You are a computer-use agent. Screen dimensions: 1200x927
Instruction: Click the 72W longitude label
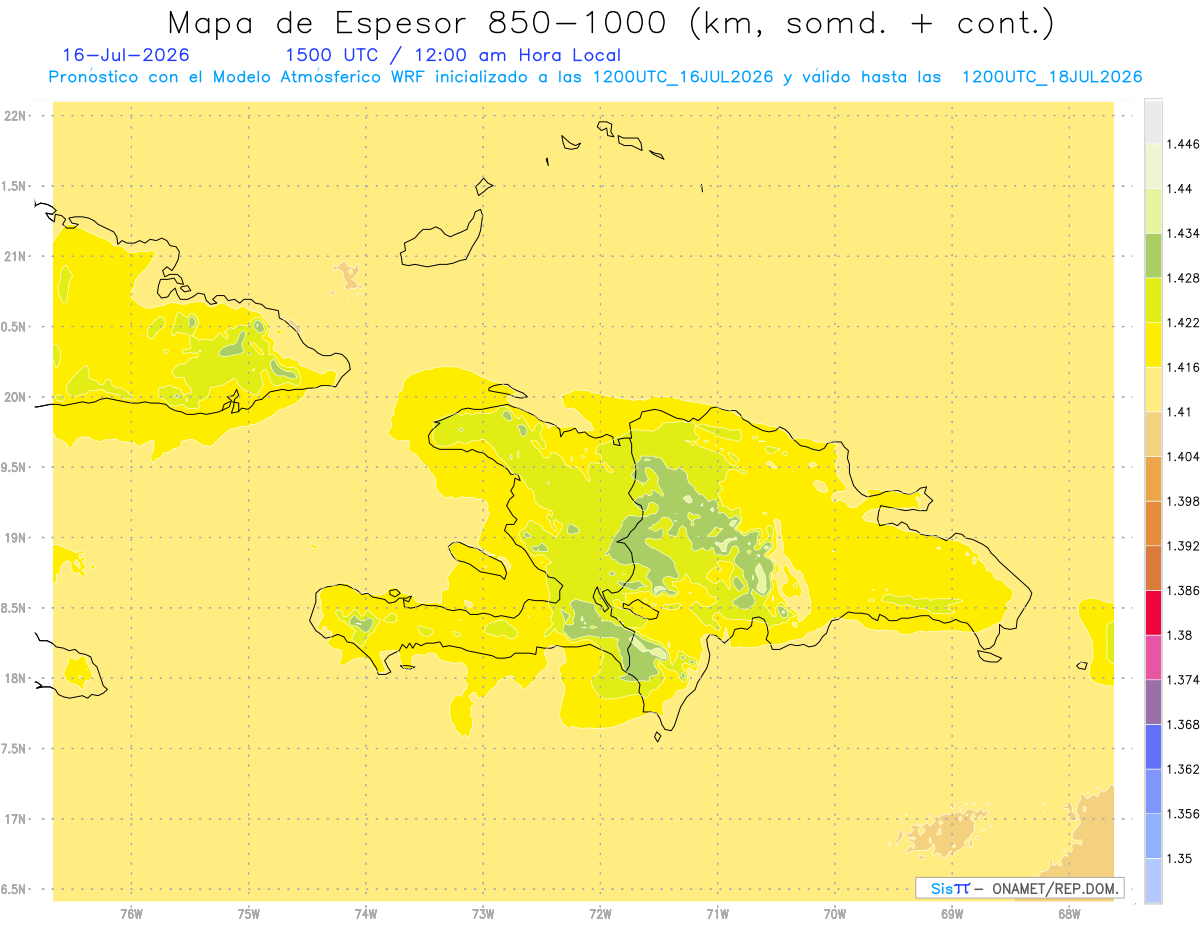[x=600, y=913]
